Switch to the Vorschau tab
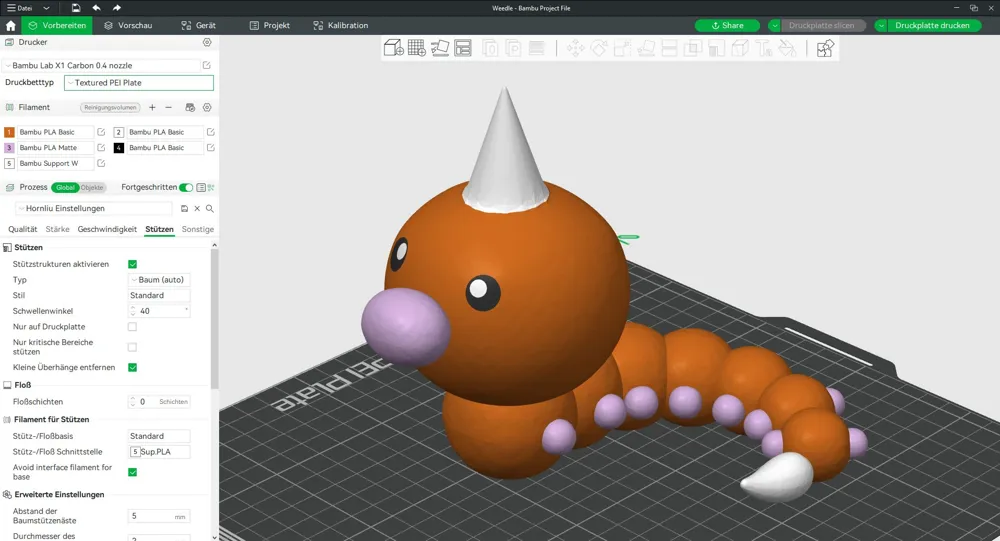The height and width of the screenshot is (541, 1000). 128,26
